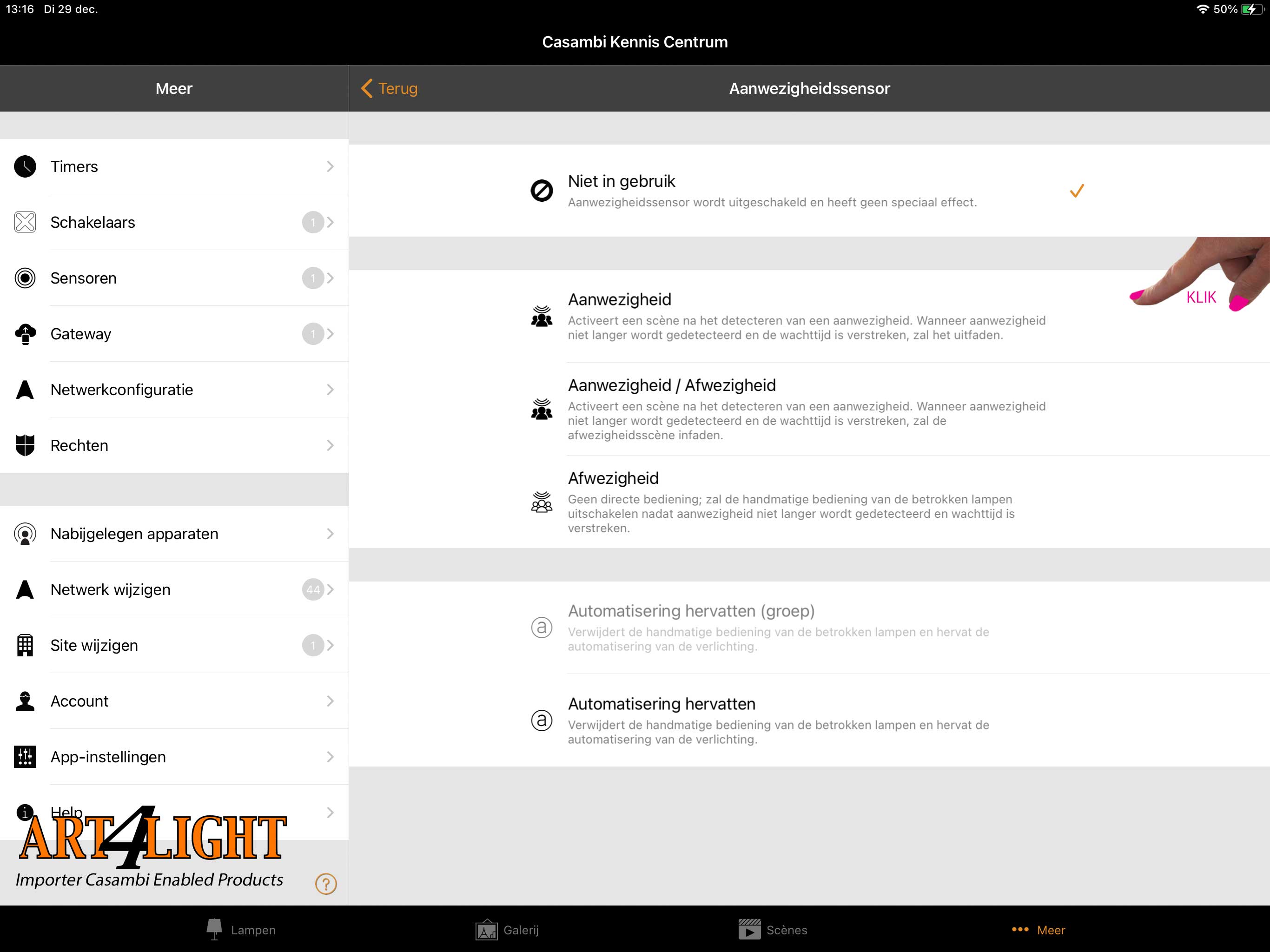Screen dimensions: 1270x952
Task: Open the Sensoren menu item
Action: [x=175, y=278]
